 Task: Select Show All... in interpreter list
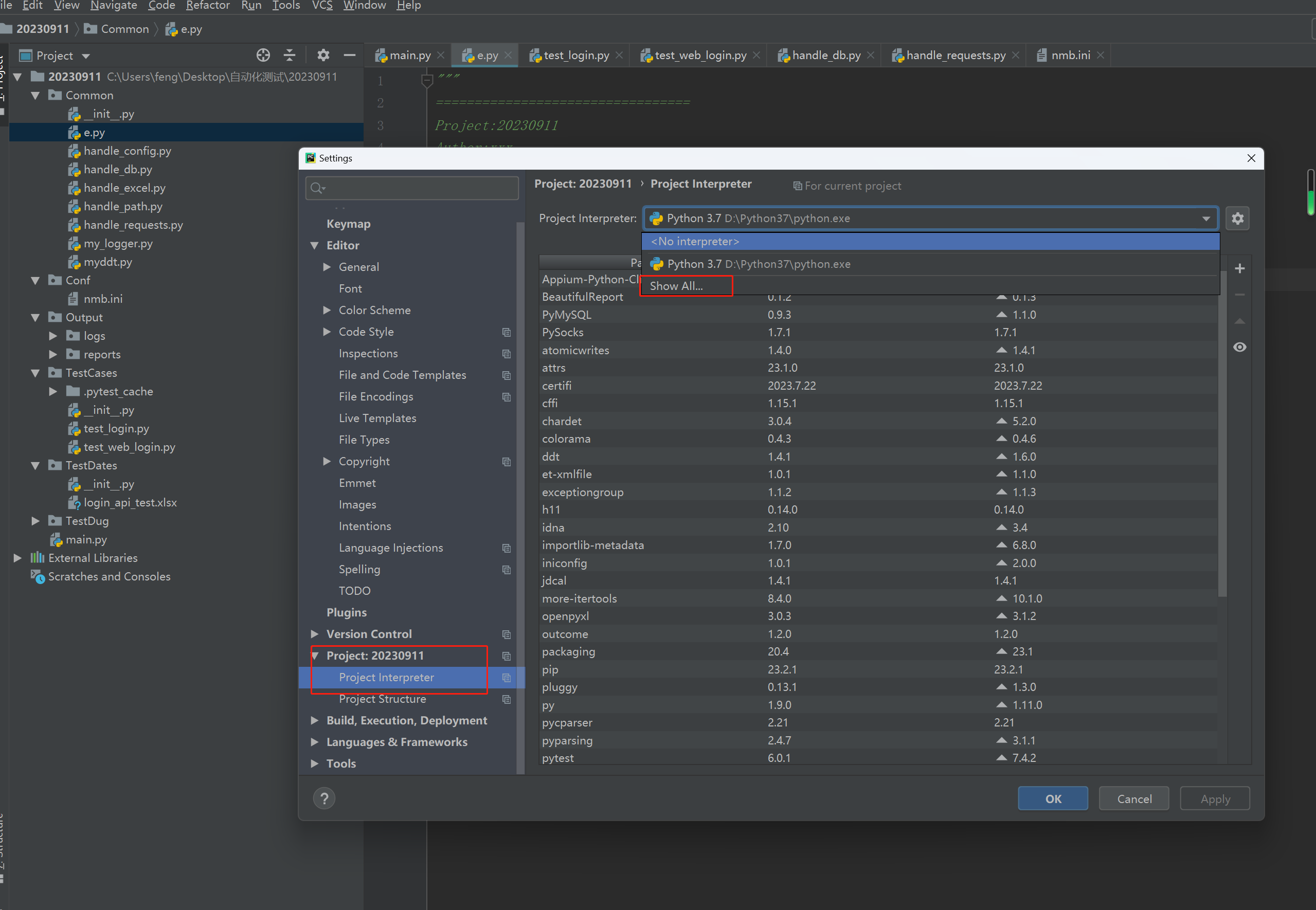click(676, 286)
